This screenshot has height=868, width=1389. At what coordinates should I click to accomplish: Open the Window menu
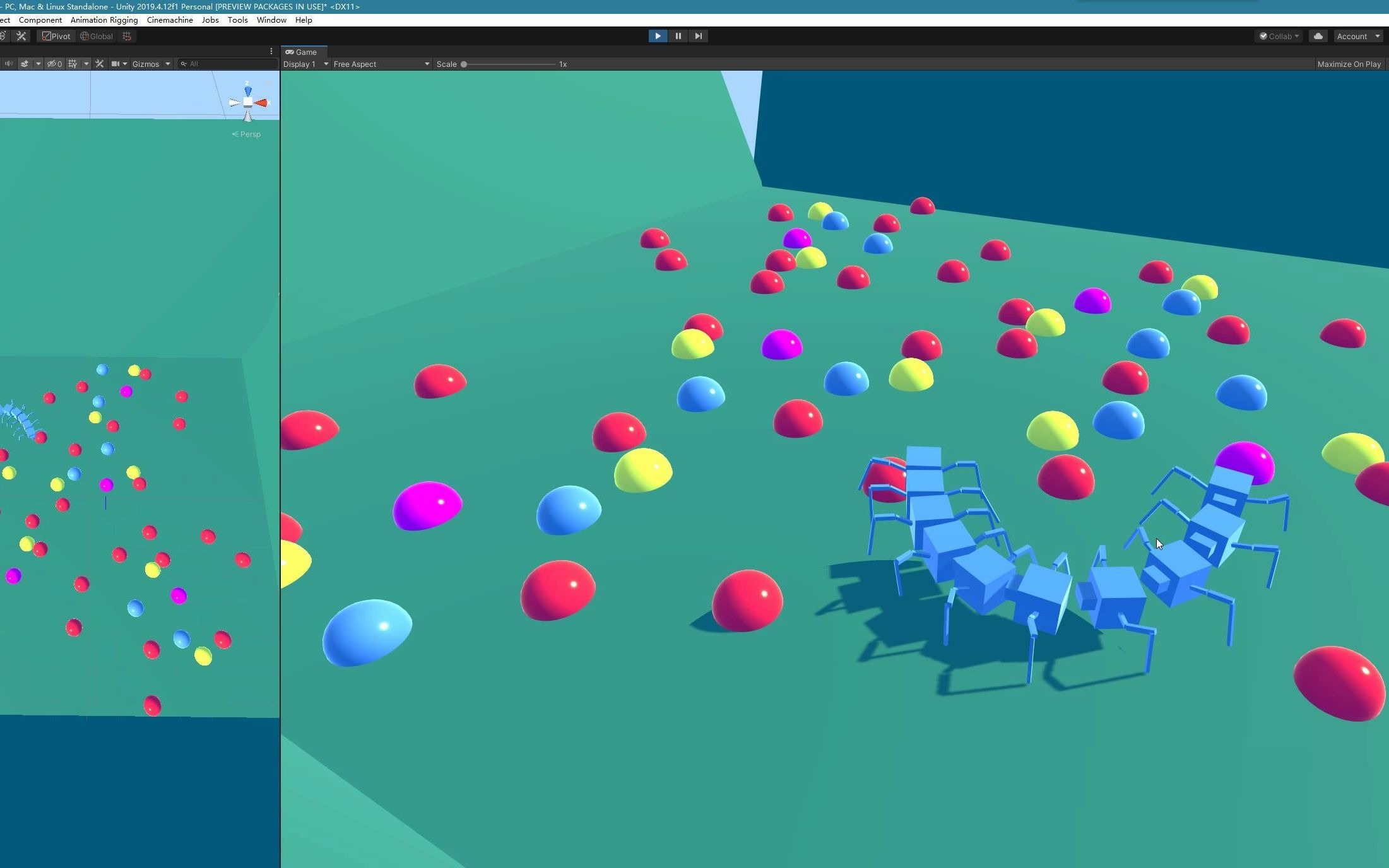271,20
